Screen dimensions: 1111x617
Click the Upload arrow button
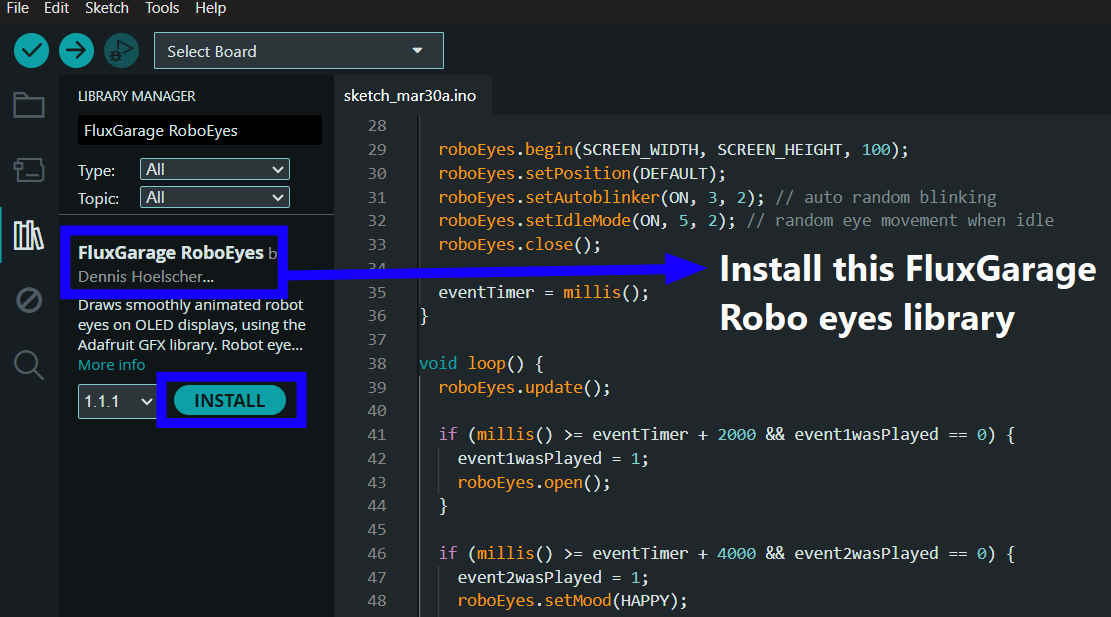(x=76, y=51)
